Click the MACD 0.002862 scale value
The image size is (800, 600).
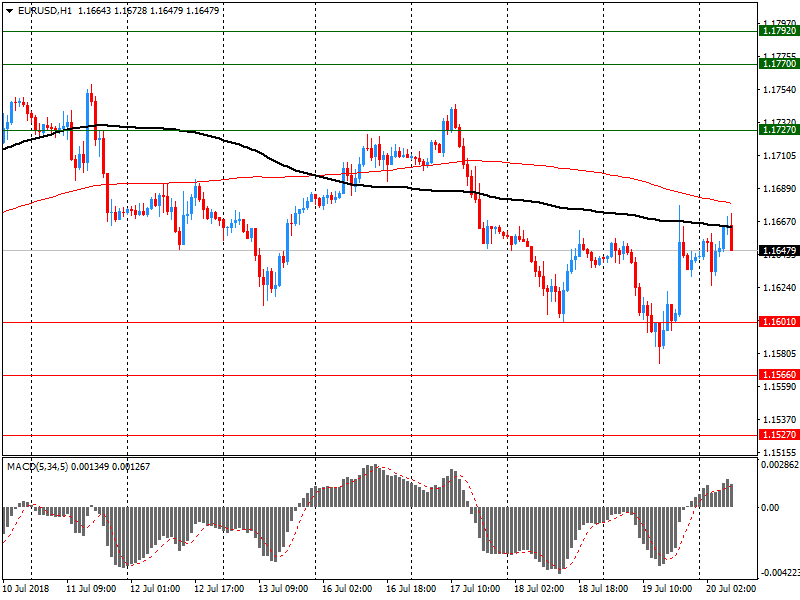[x=780, y=465]
